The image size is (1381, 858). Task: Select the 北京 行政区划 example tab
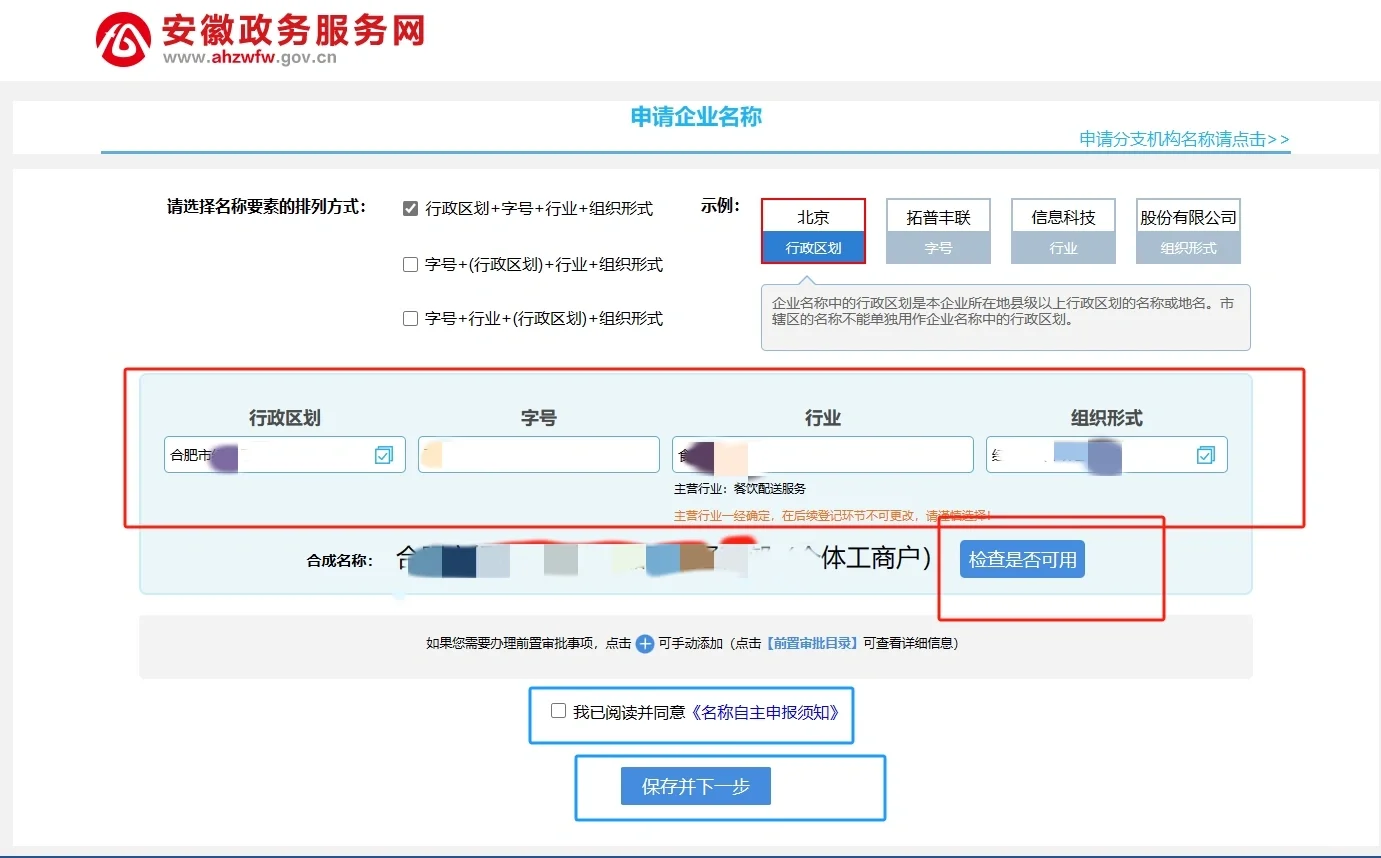click(813, 231)
